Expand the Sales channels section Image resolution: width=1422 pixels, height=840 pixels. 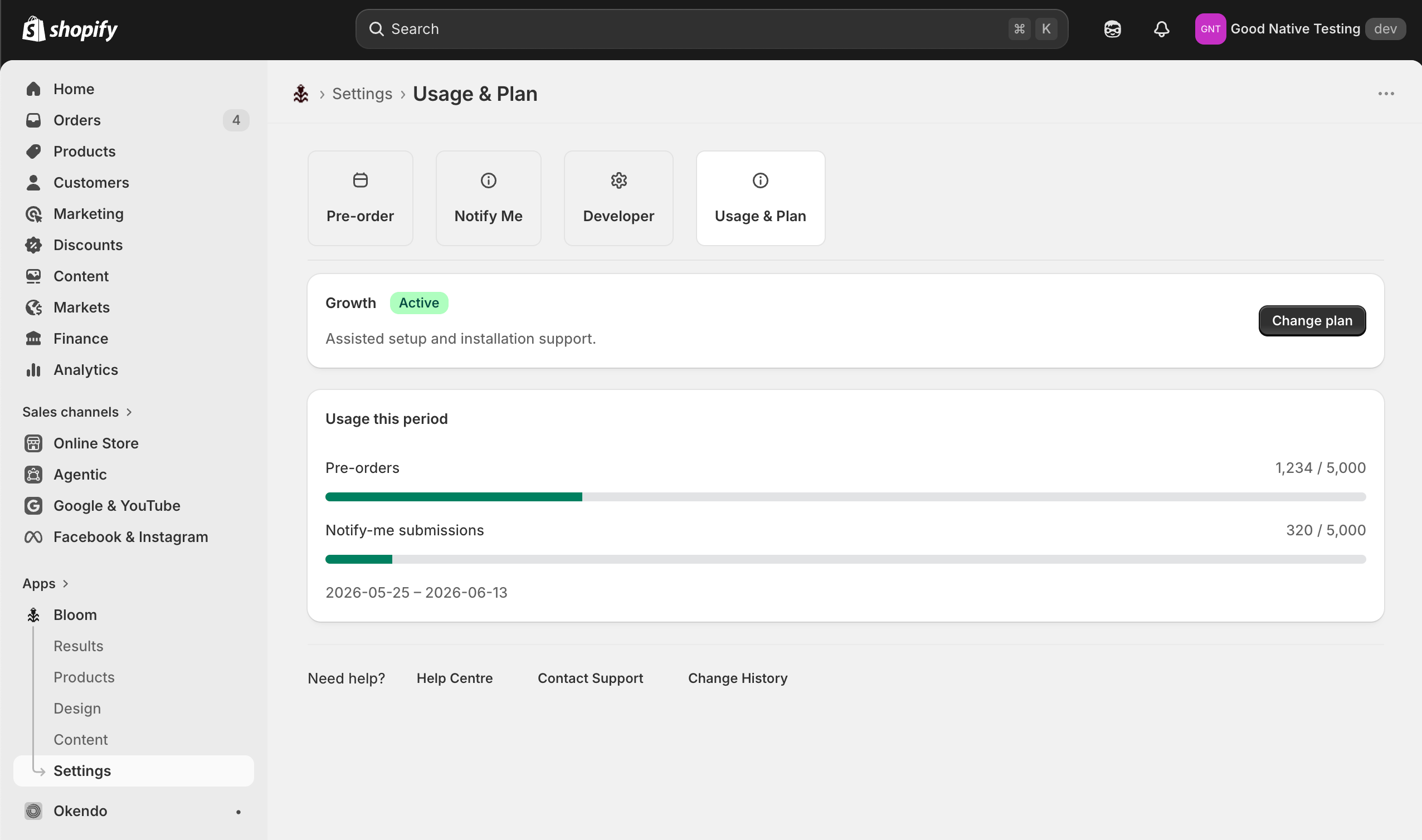[77, 412]
